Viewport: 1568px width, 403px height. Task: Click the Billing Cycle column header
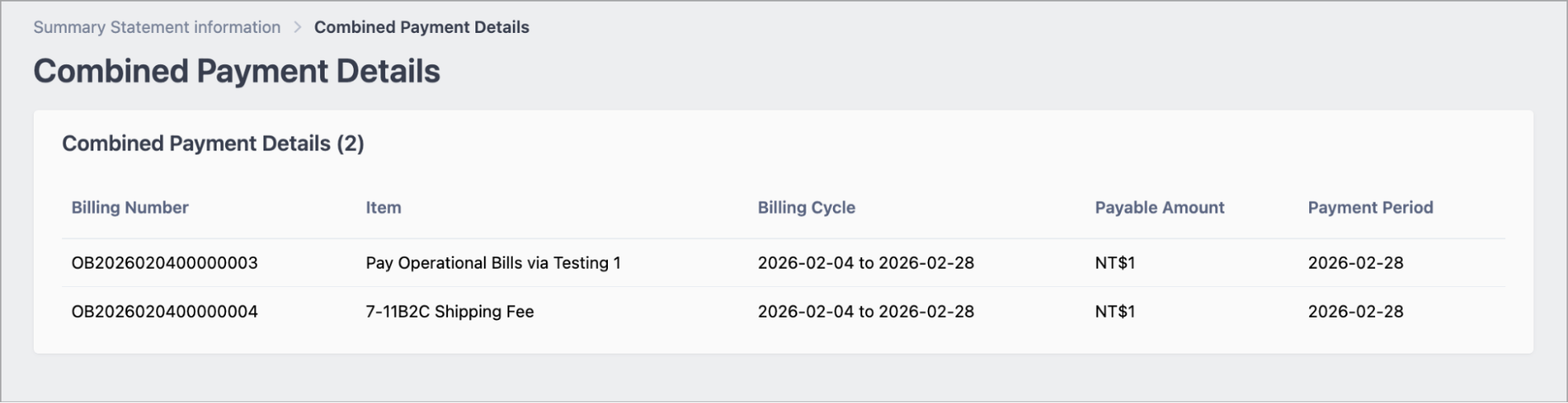806,208
